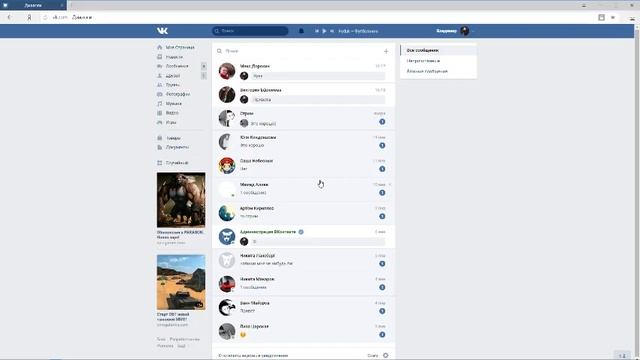Open the second dialog with long-haired avatar

pos(303,95)
